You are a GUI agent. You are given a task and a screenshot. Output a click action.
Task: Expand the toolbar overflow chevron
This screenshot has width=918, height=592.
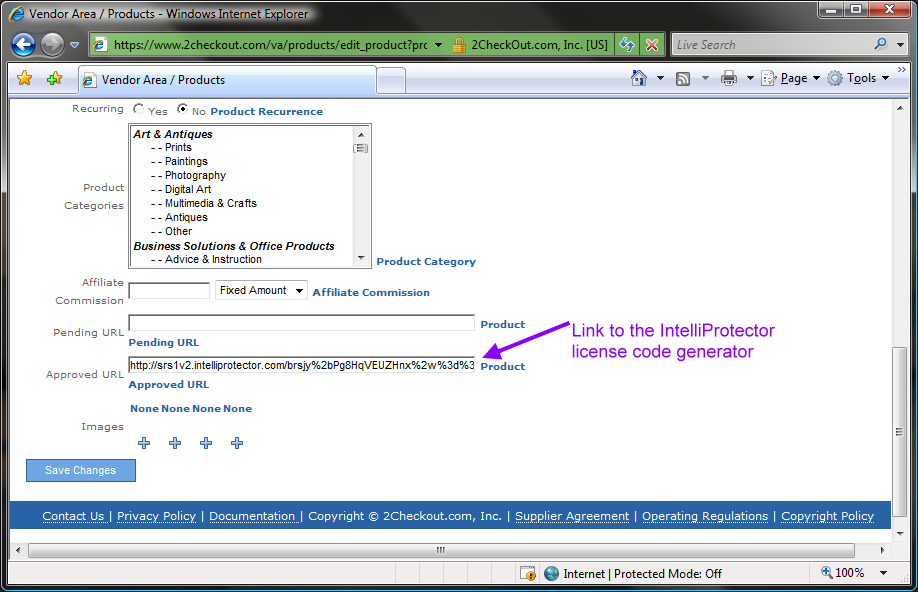pyautogui.click(x=902, y=70)
